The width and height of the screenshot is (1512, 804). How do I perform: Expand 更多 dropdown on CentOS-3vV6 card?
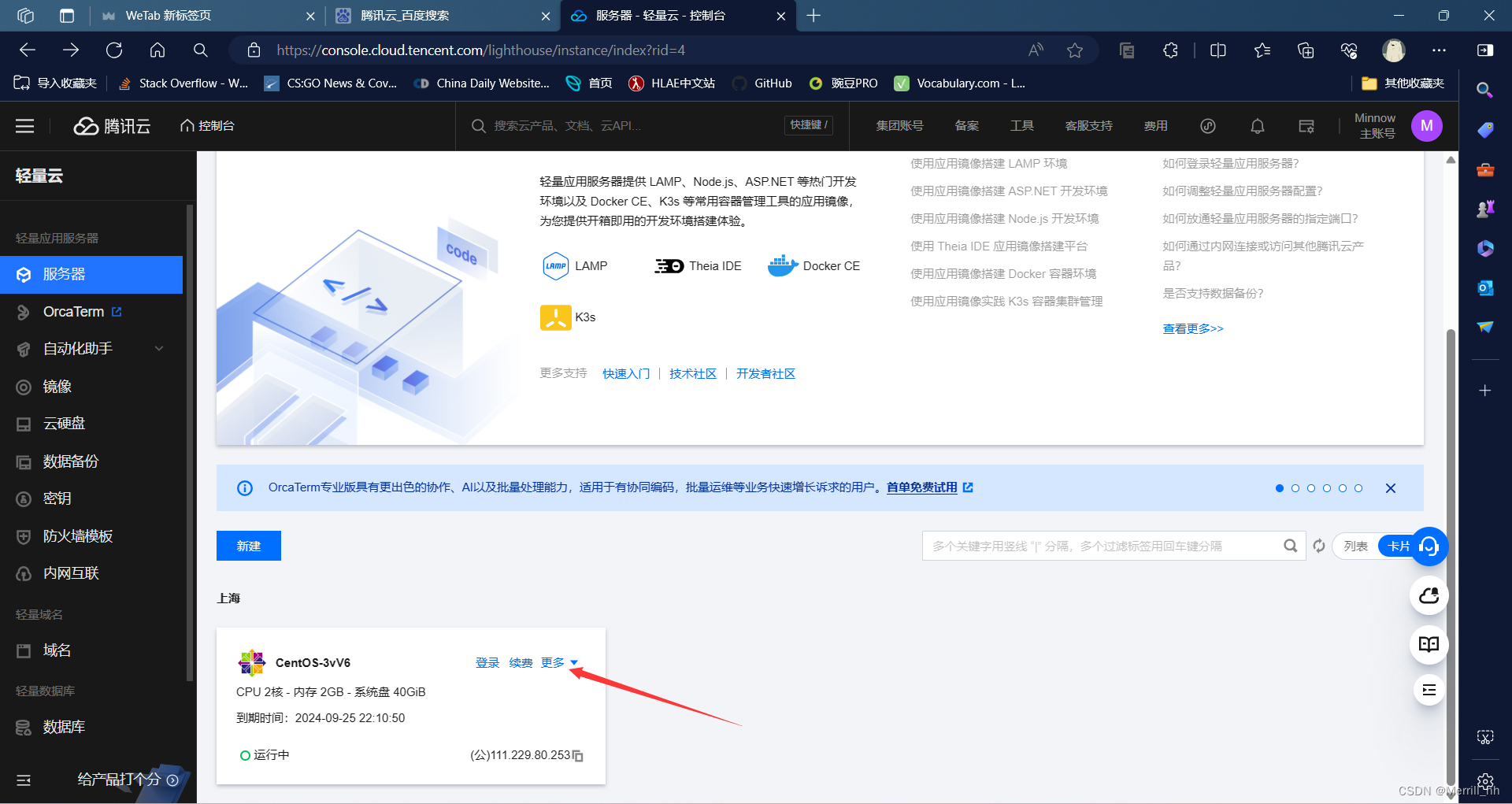pos(559,662)
